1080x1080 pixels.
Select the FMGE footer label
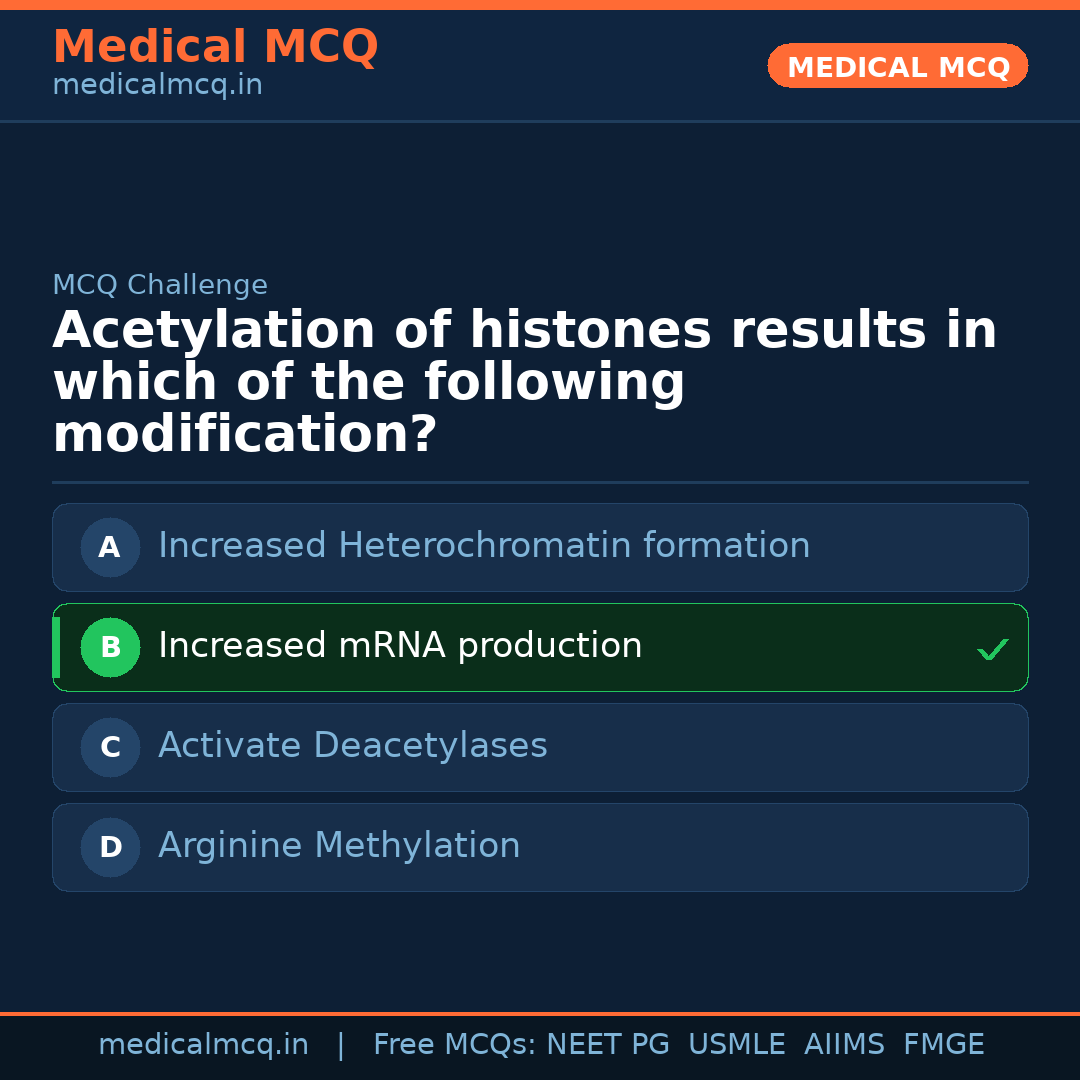click(x=943, y=1045)
